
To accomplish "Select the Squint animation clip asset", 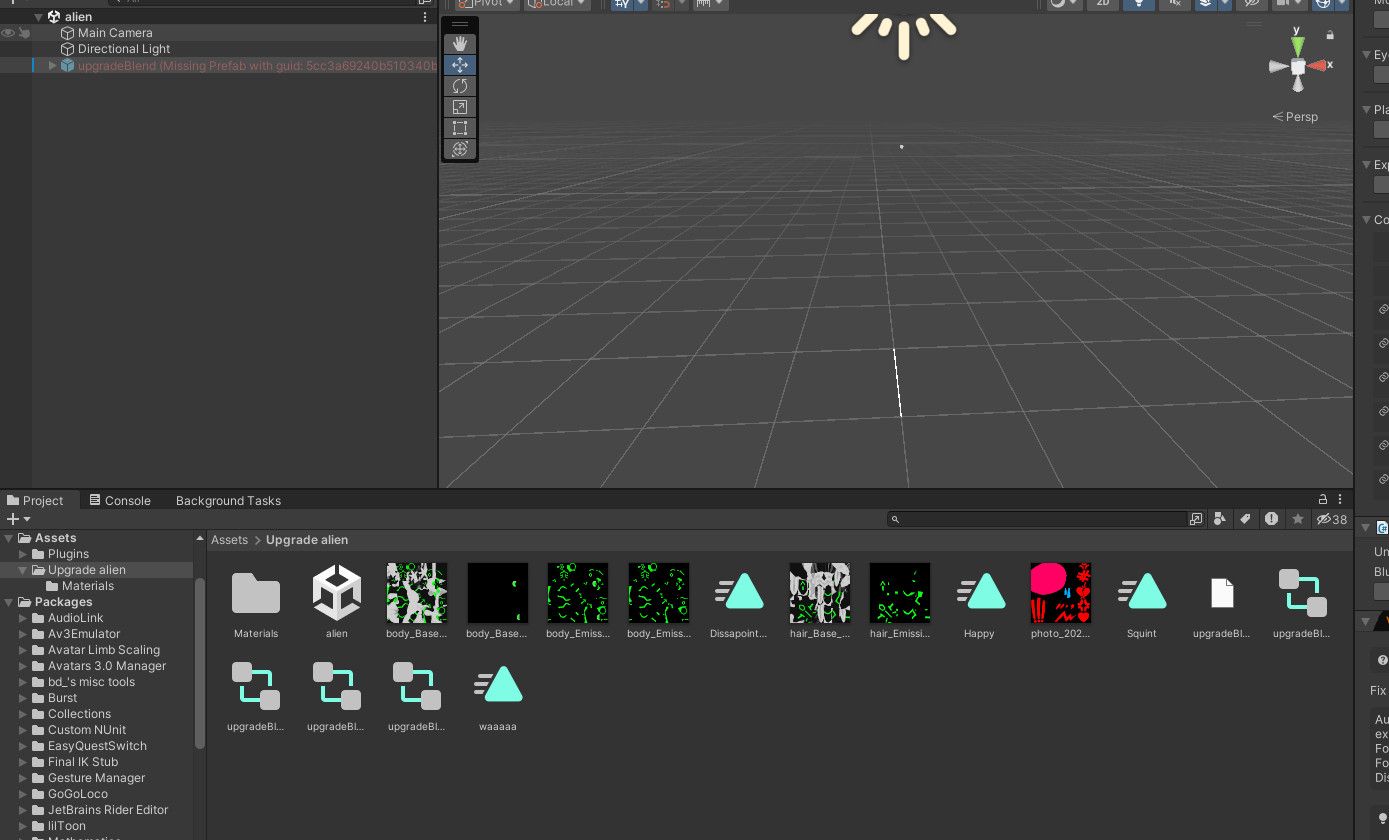I will coord(1142,592).
